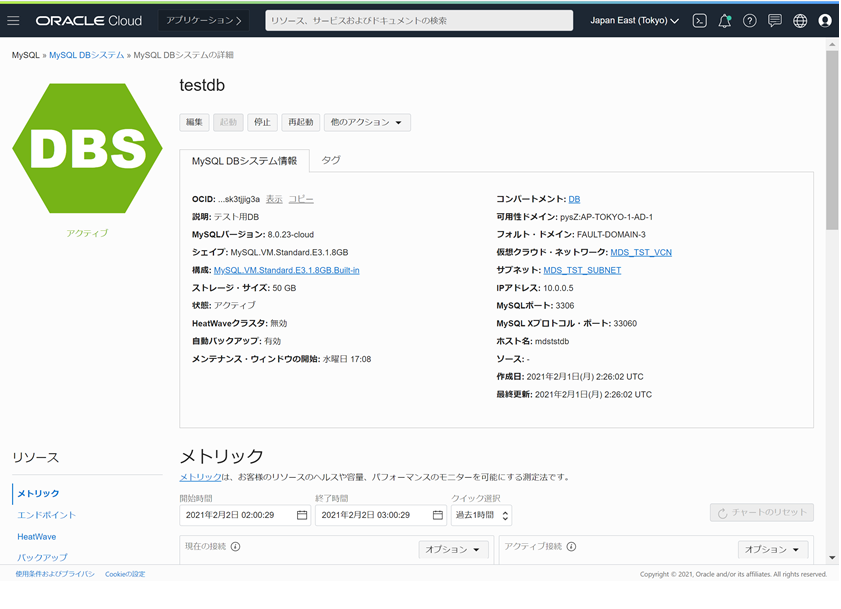Click the help question mark icon

[750, 20]
